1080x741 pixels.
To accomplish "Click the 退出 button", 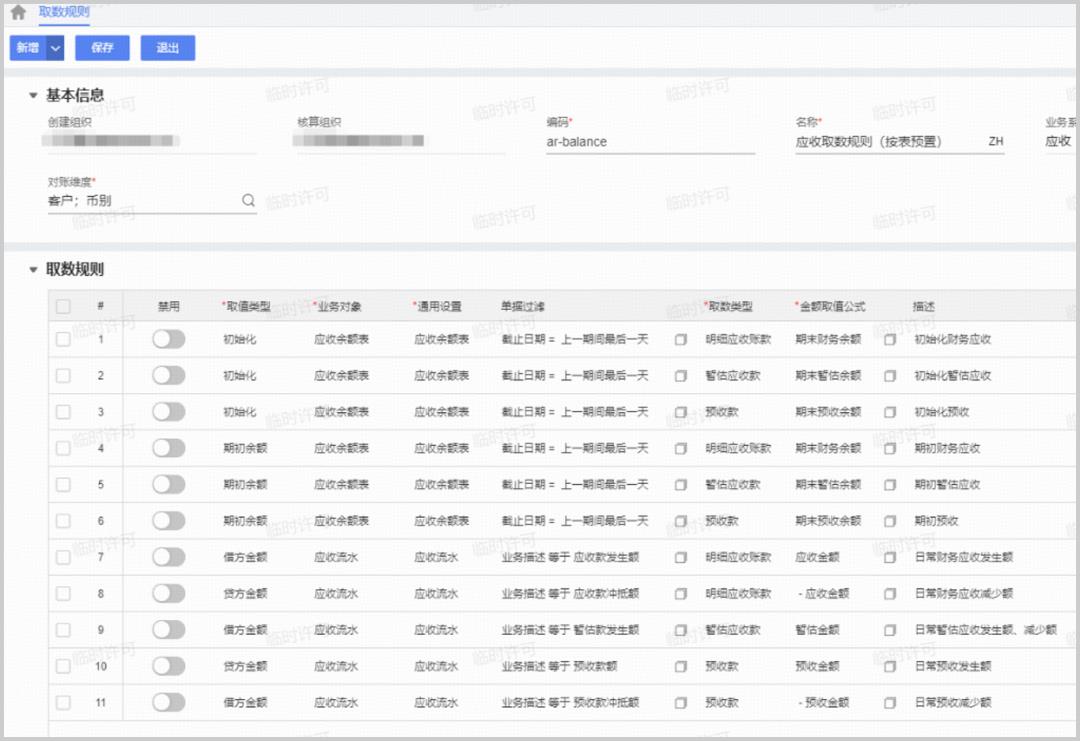I will [167, 47].
